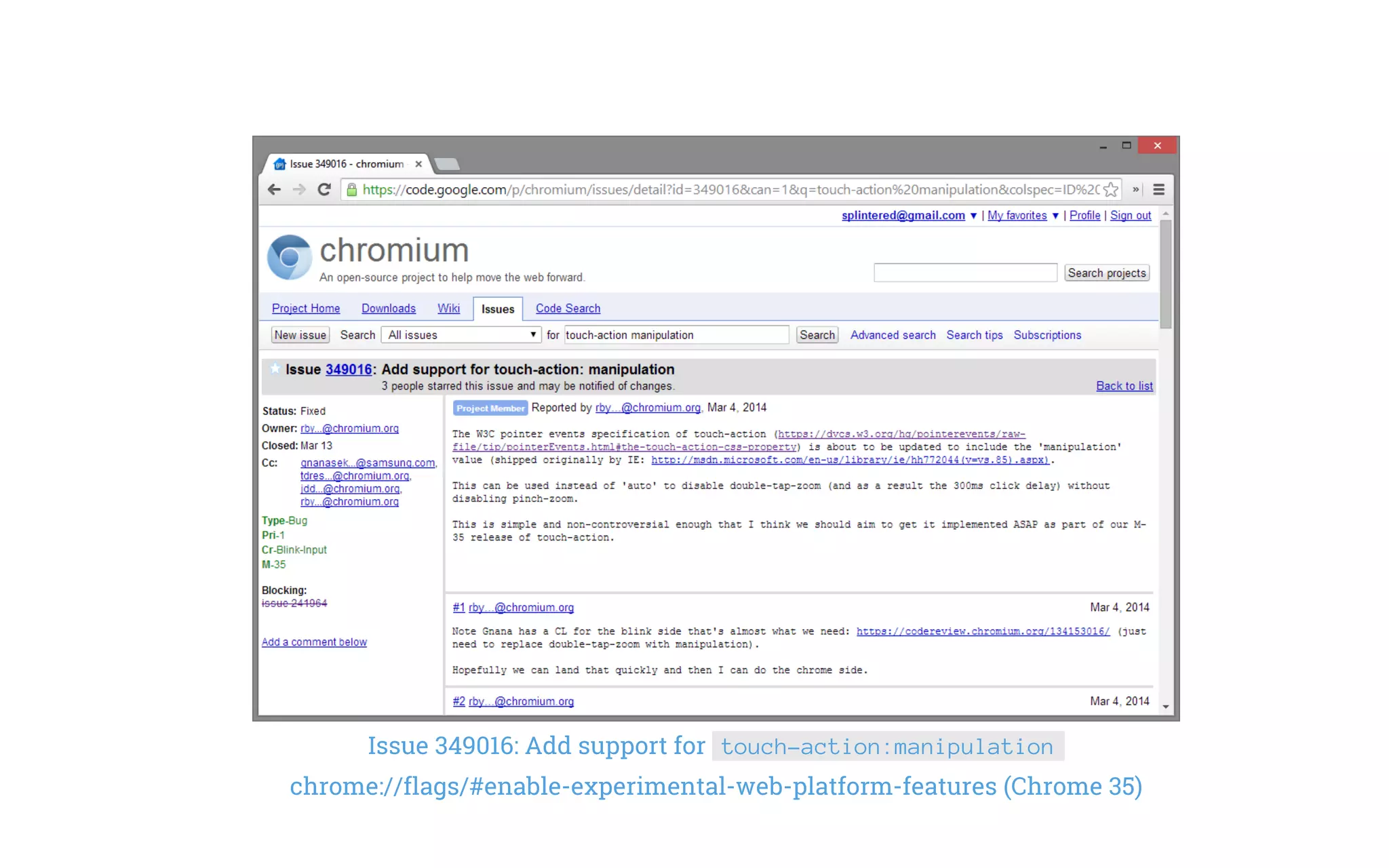
Task: Click the Back to list link
Action: 1124,386
